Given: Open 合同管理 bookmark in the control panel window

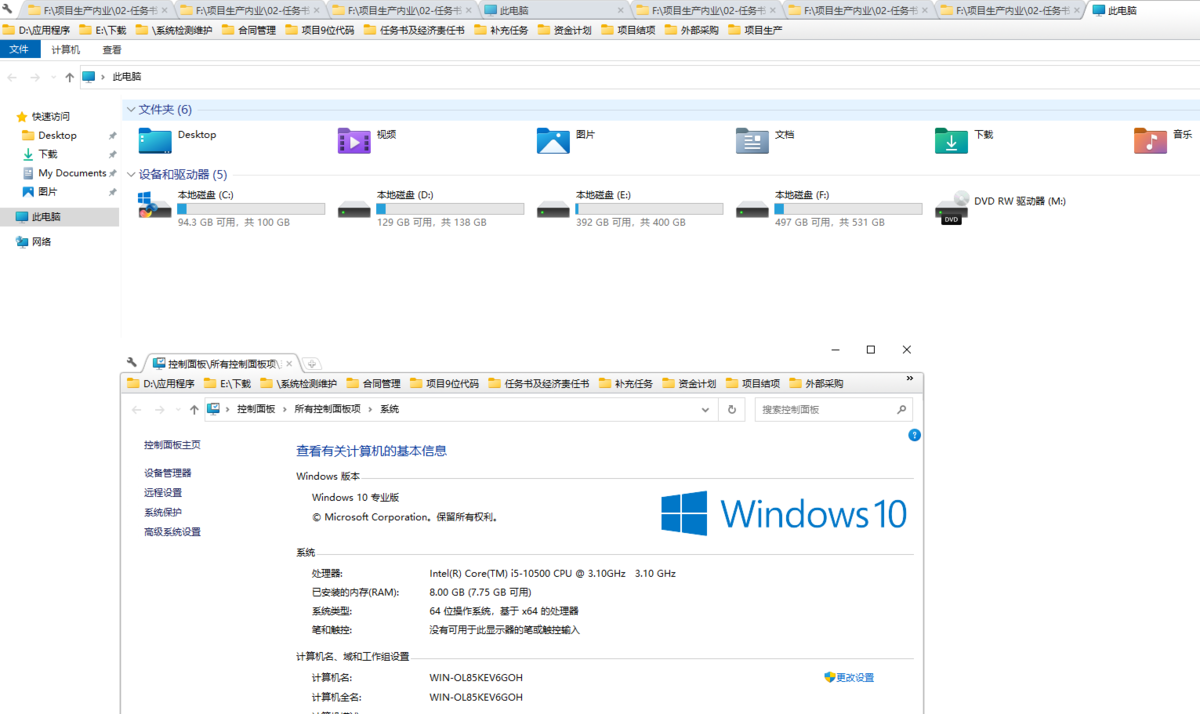Looking at the screenshot, I should [x=373, y=384].
